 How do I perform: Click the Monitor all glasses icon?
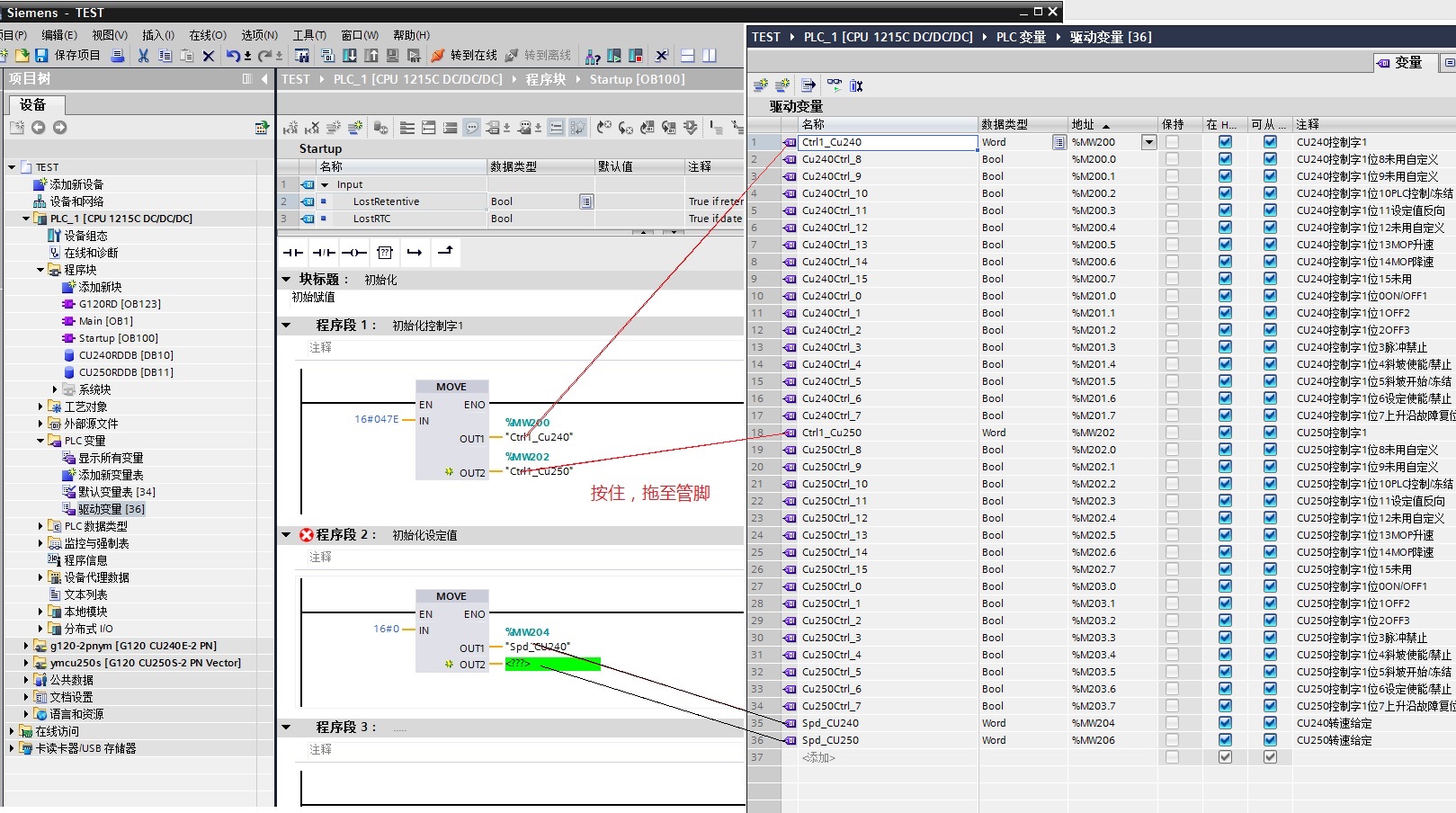click(x=835, y=85)
